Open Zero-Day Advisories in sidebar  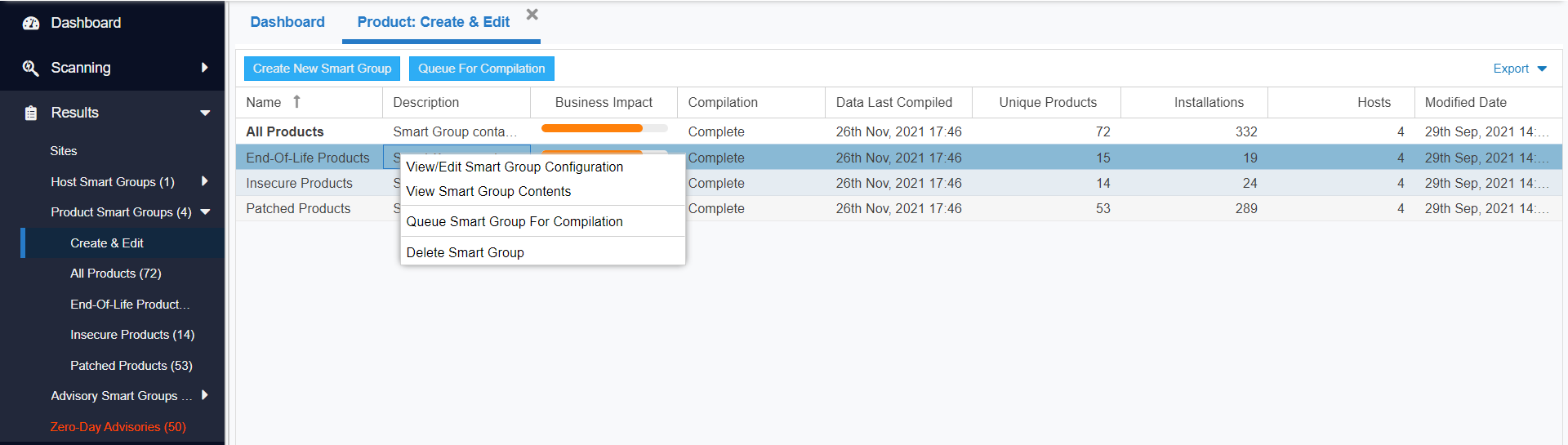point(118,426)
